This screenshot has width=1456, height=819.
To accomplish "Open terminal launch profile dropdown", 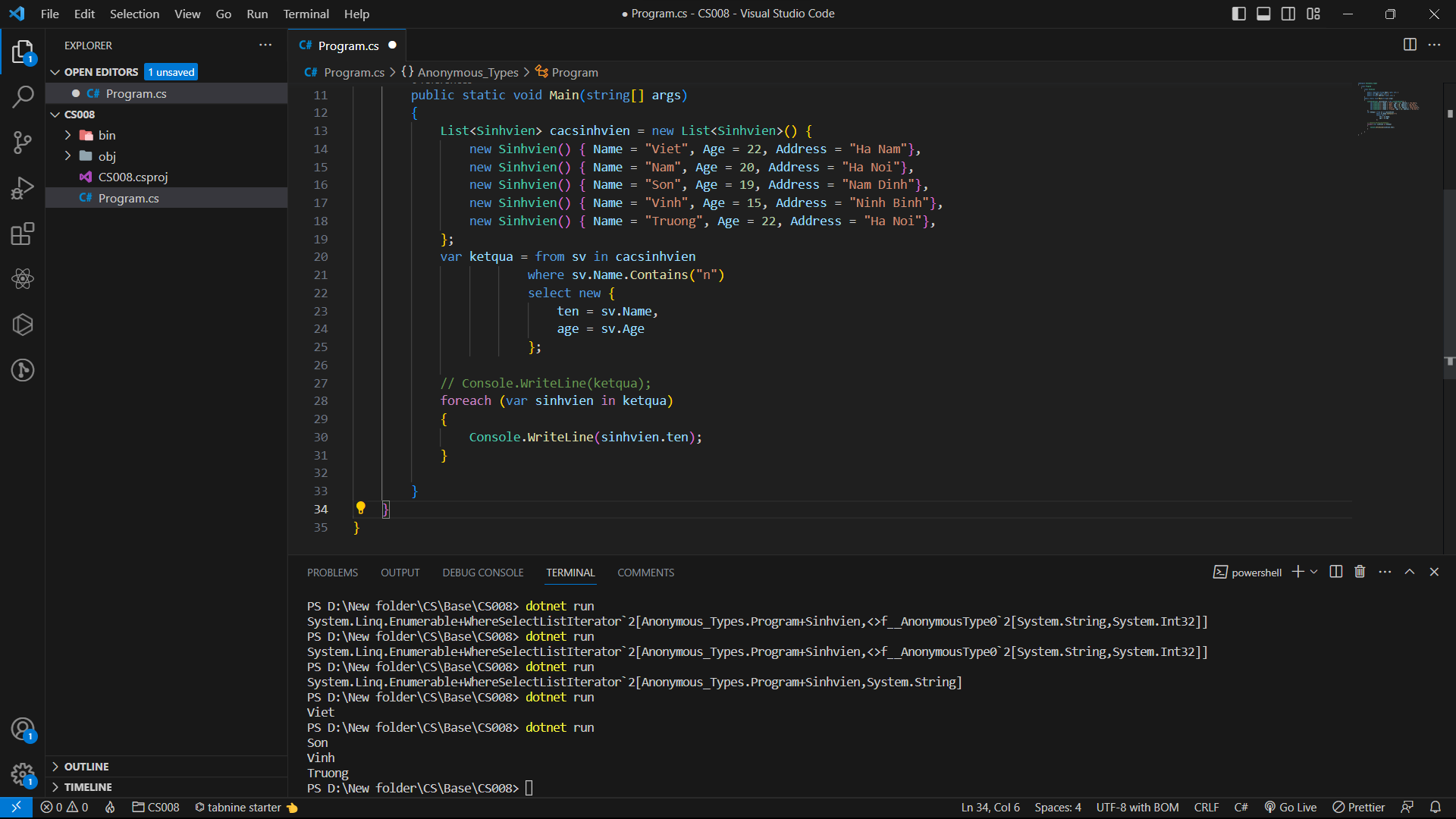I will click(1314, 572).
